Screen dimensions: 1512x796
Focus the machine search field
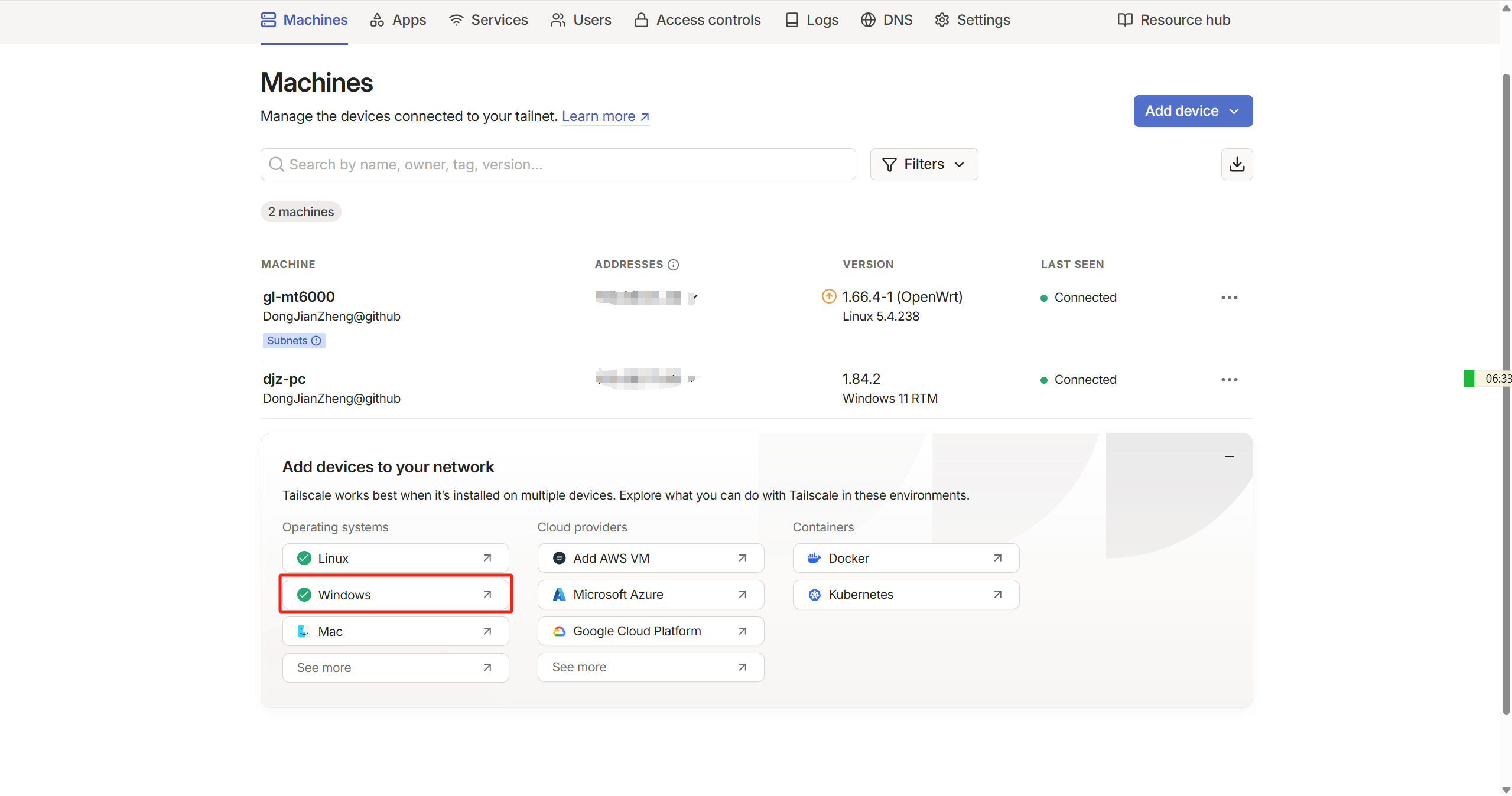point(558,164)
